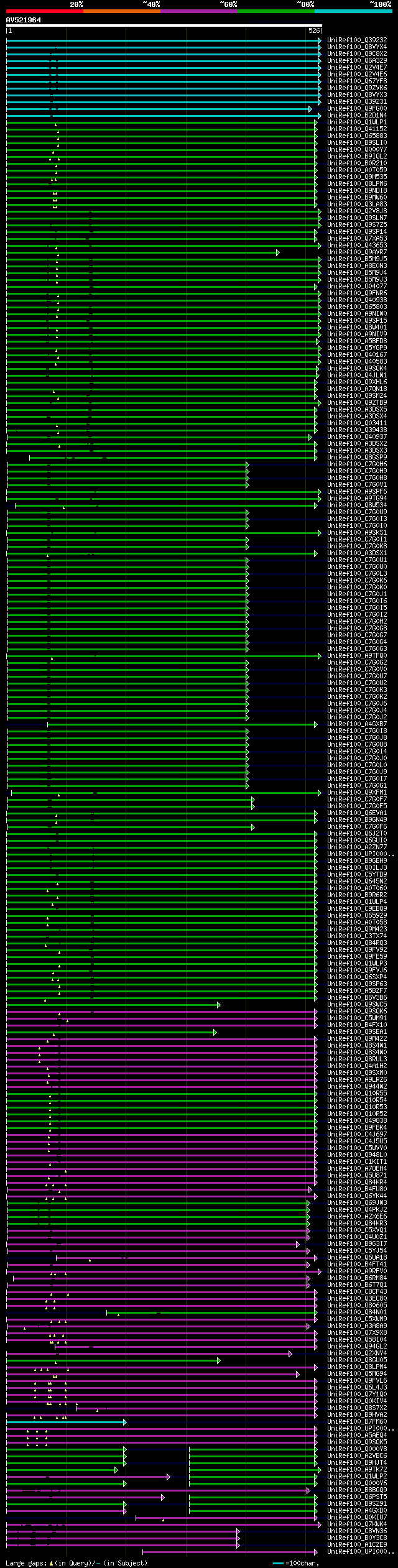The height and width of the screenshot is (1568, 398).
Task: Click the white query ruler bar under AV521964
Action: coord(164,25)
